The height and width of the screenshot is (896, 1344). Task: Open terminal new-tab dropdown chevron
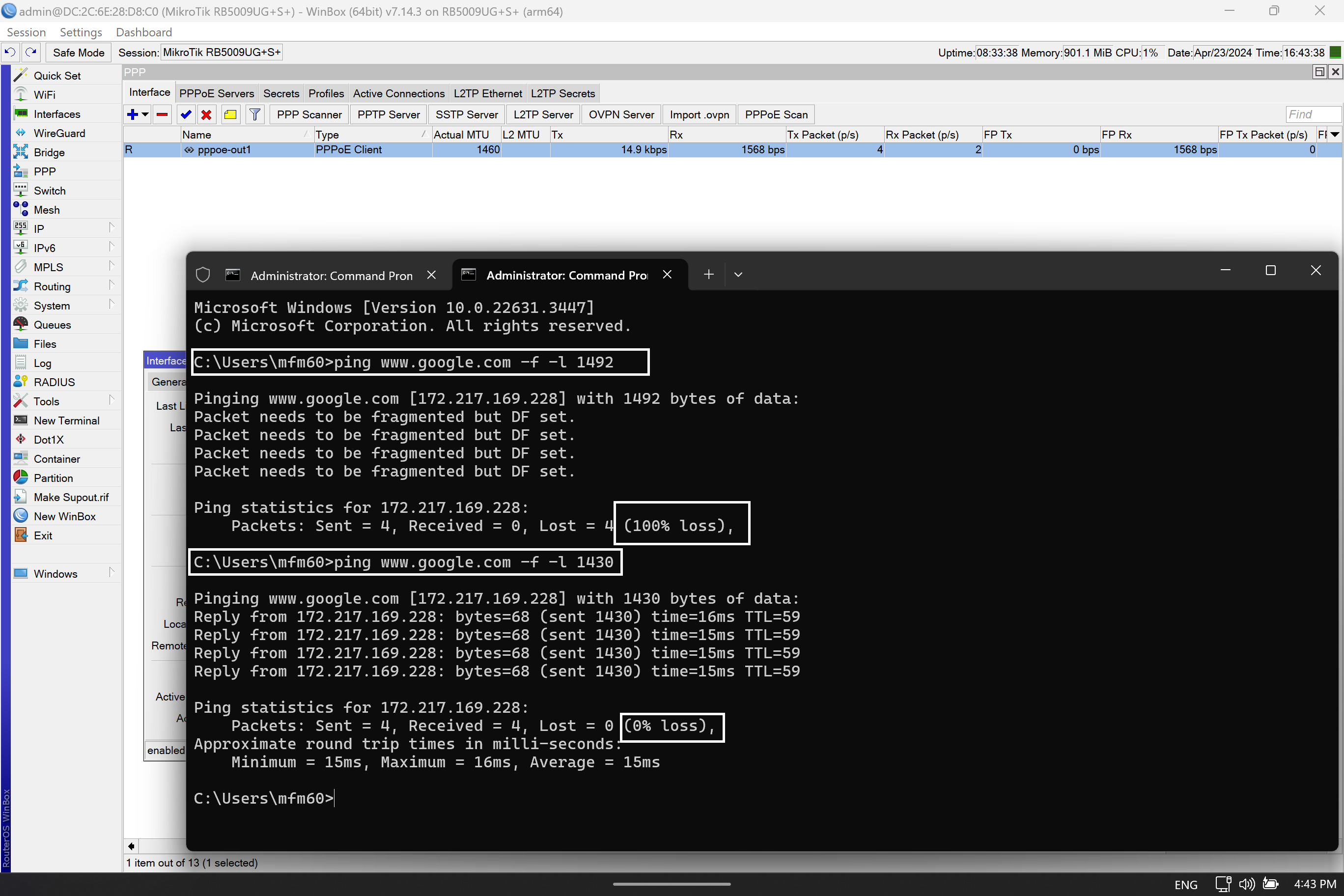pos(738,275)
